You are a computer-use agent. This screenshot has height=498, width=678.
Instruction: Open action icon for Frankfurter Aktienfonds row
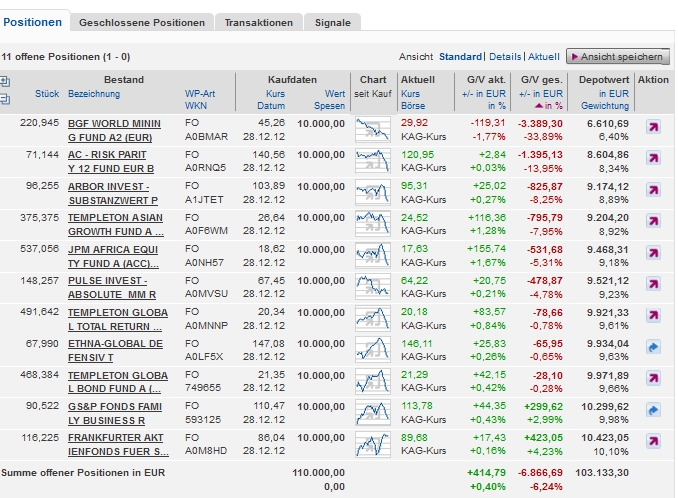coord(653,441)
